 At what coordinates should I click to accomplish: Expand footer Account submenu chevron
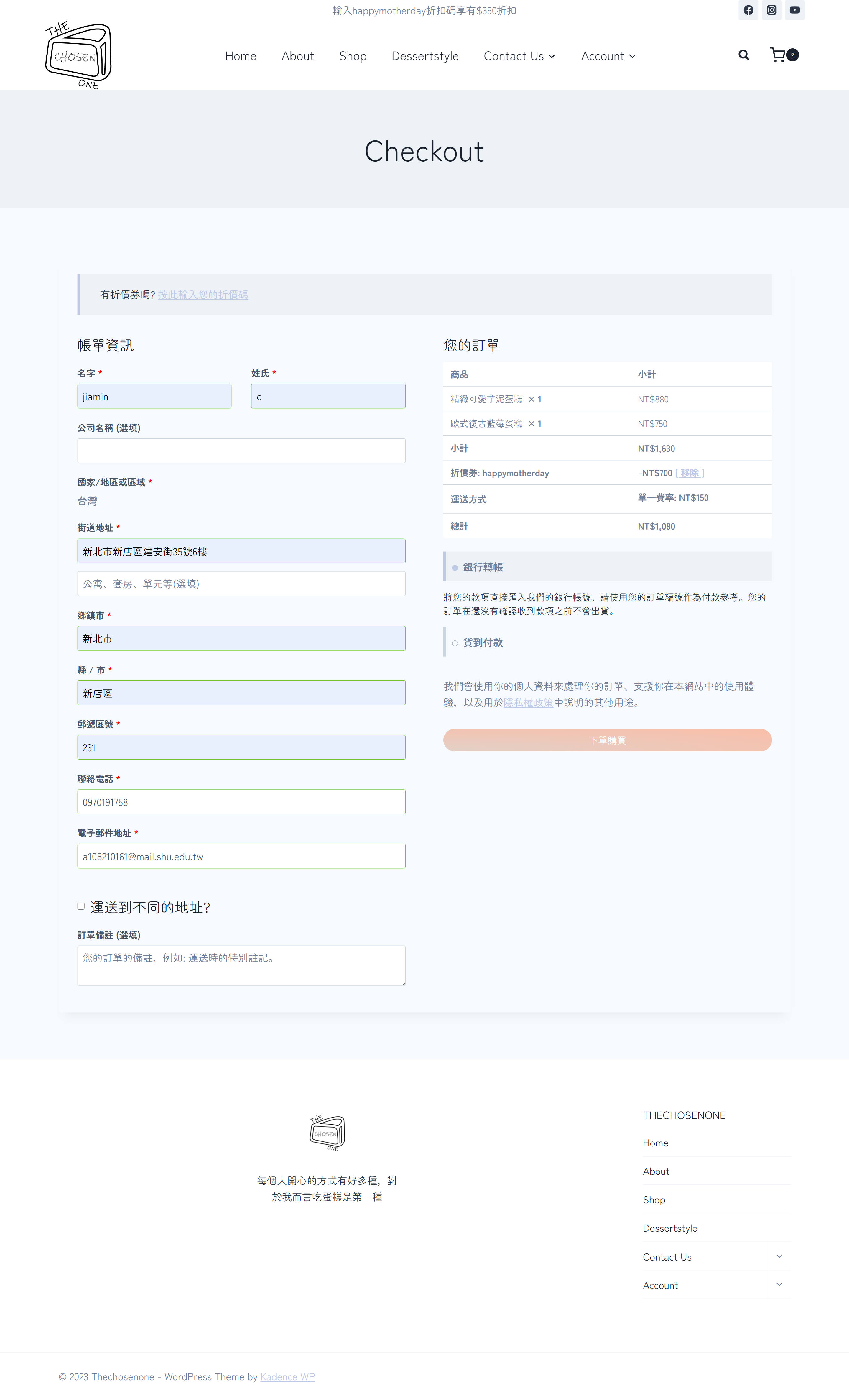pyautogui.click(x=779, y=1285)
